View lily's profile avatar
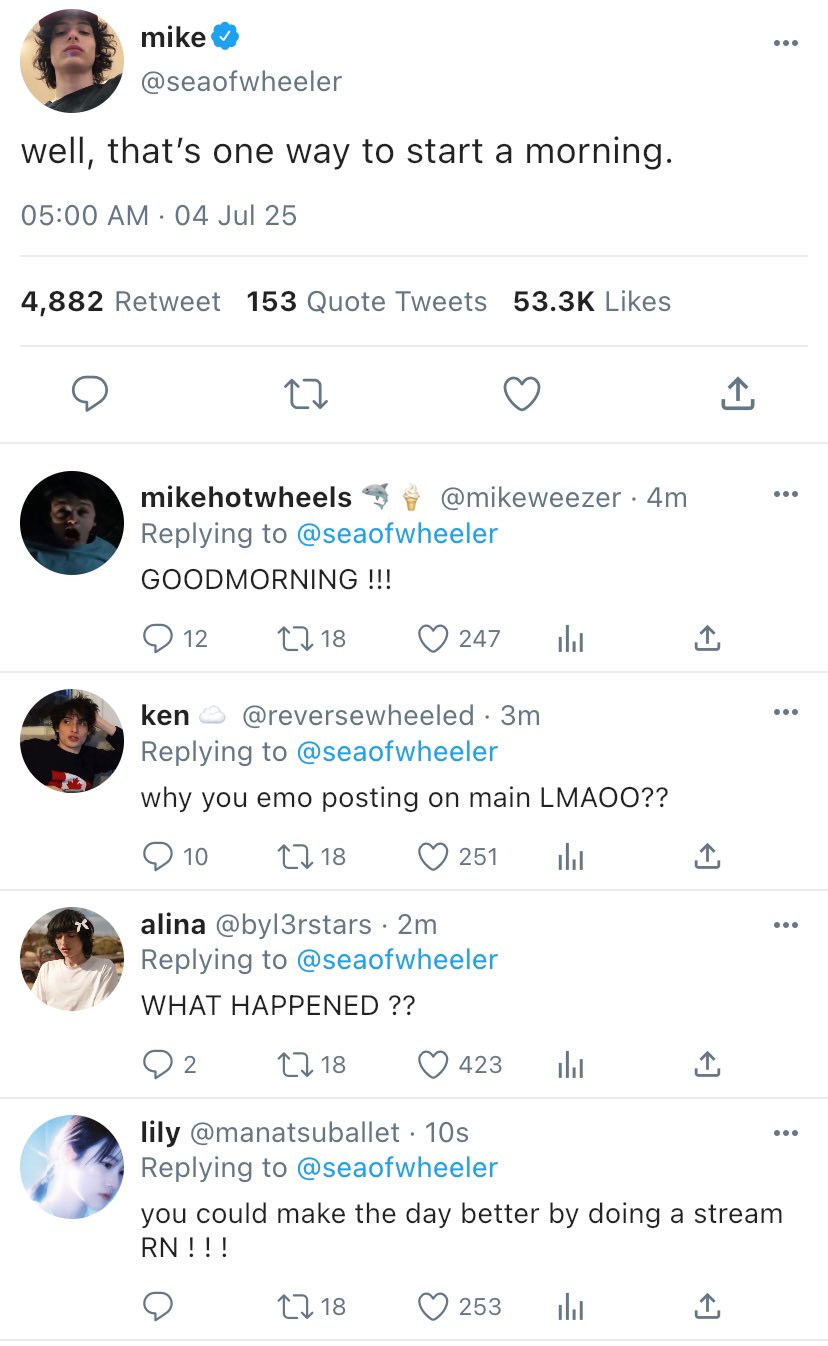 click(x=72, y=1166)
